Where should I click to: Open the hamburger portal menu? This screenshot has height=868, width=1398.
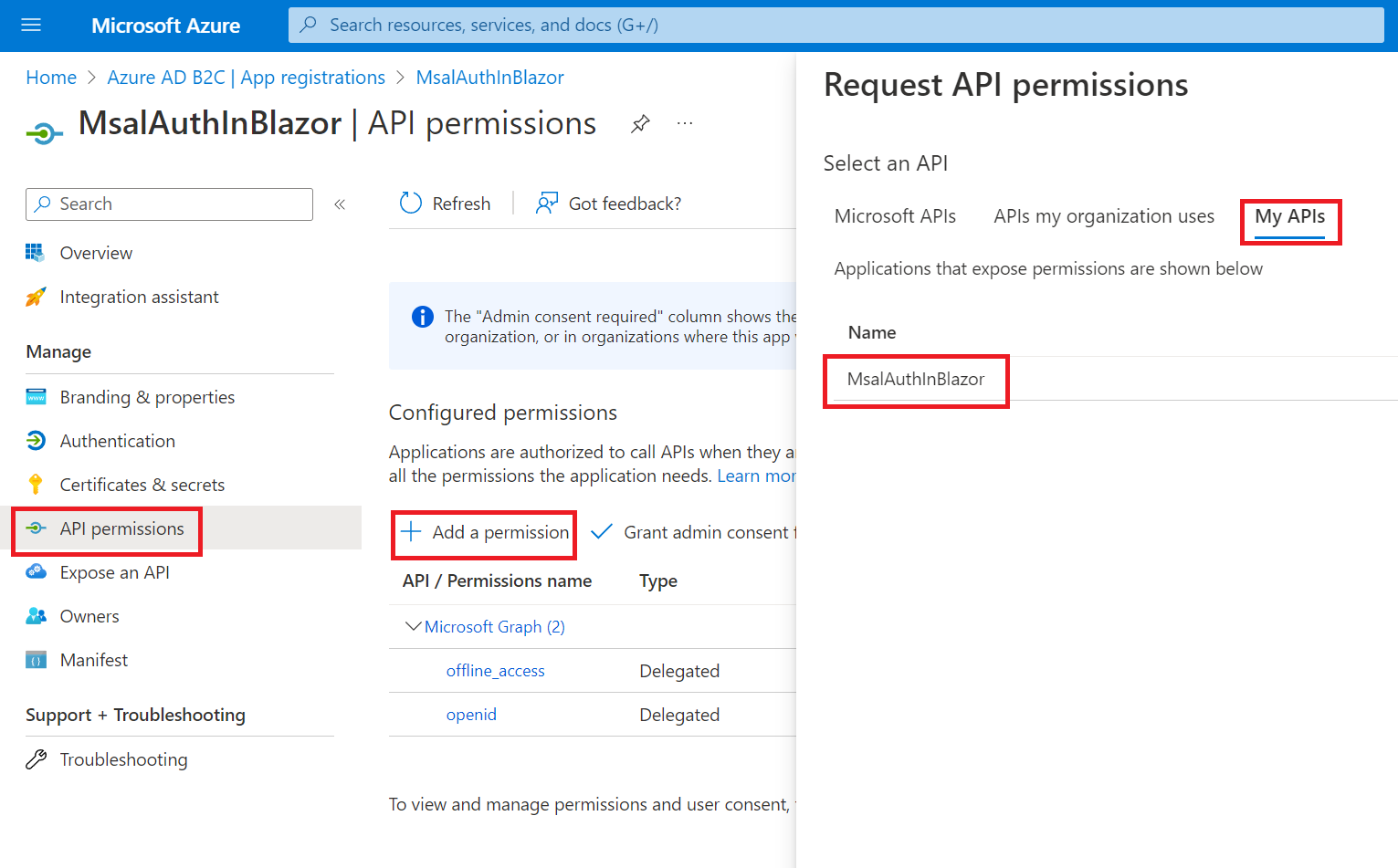click(31, 26)
